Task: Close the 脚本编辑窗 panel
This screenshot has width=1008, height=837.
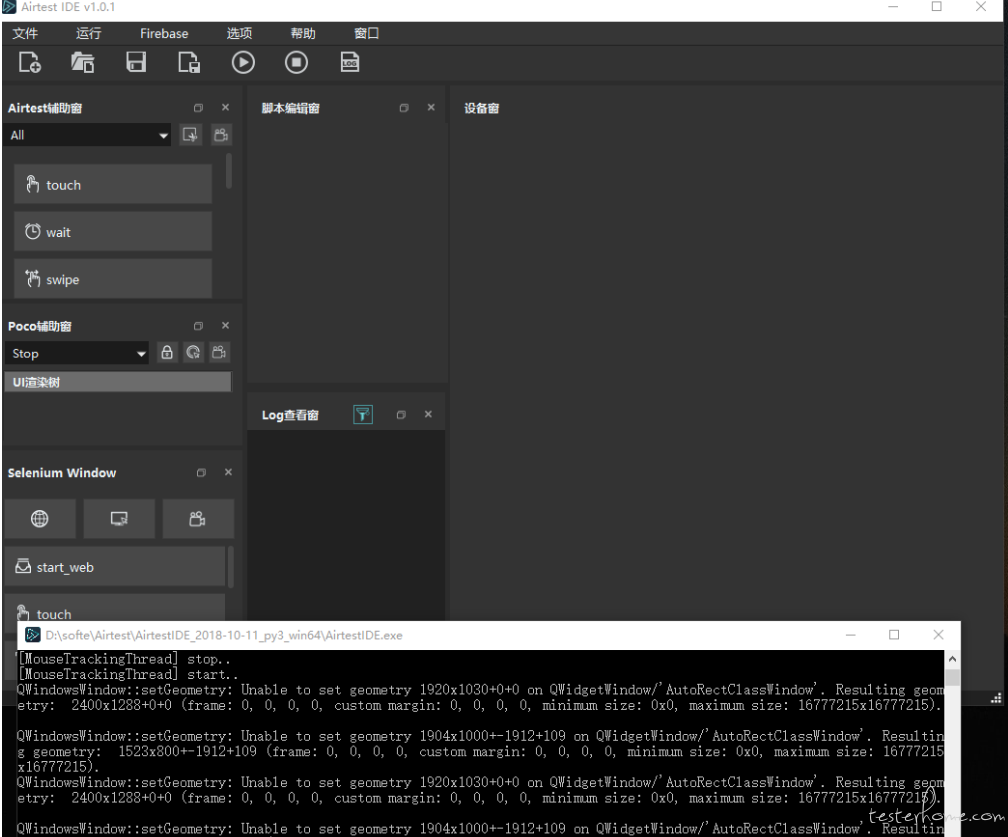Action: (x=431, y=107)
